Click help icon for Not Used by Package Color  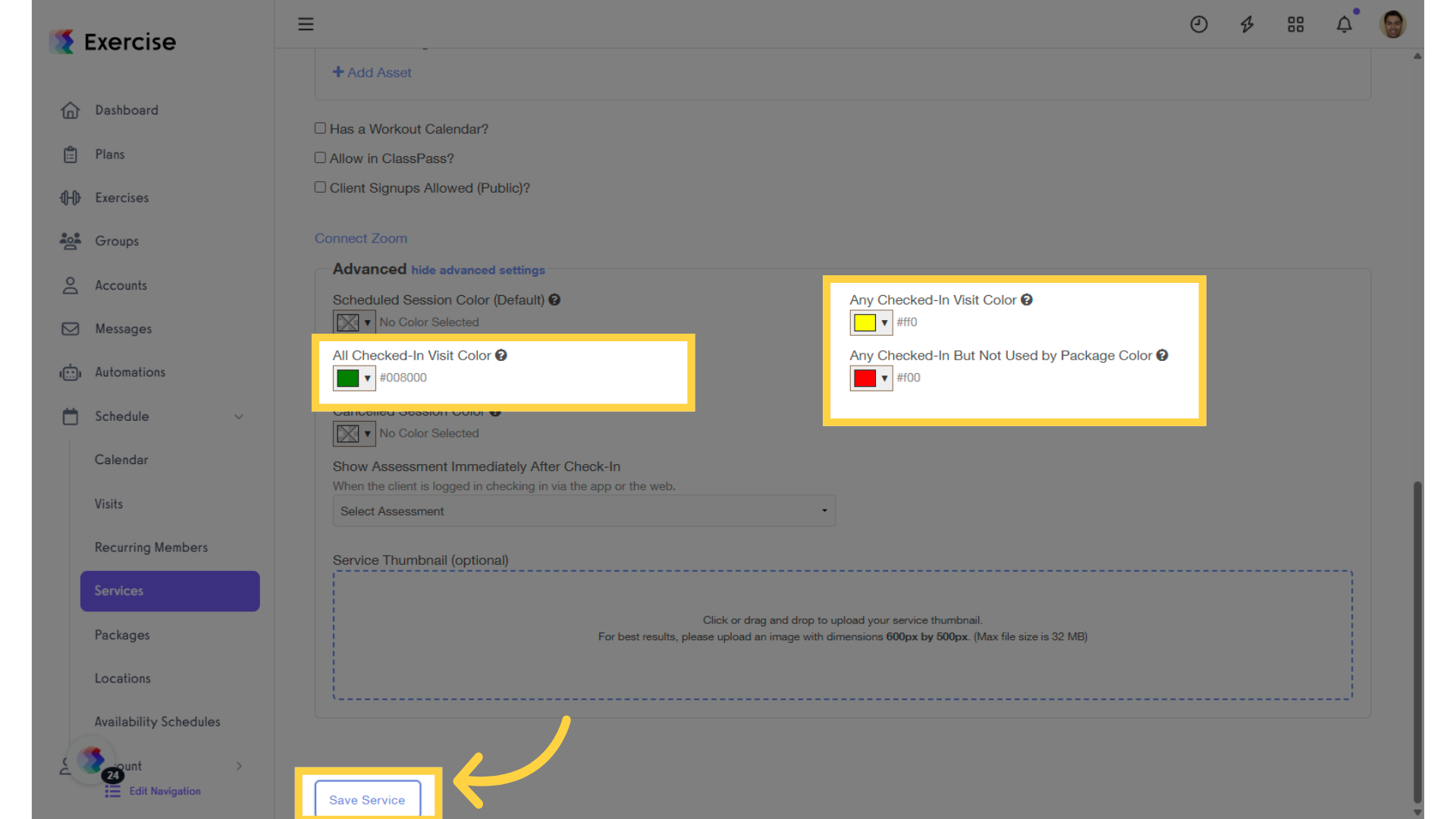(1162, 355)
